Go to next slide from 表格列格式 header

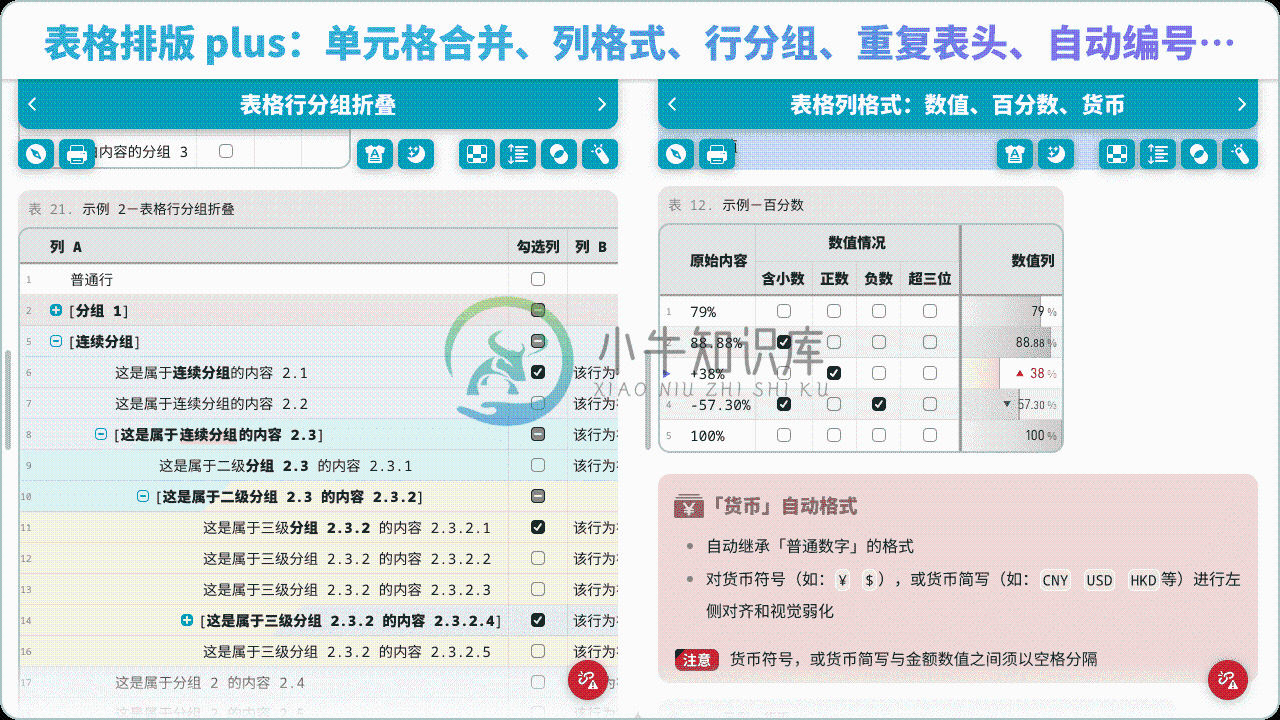(x=1242, y=104)
